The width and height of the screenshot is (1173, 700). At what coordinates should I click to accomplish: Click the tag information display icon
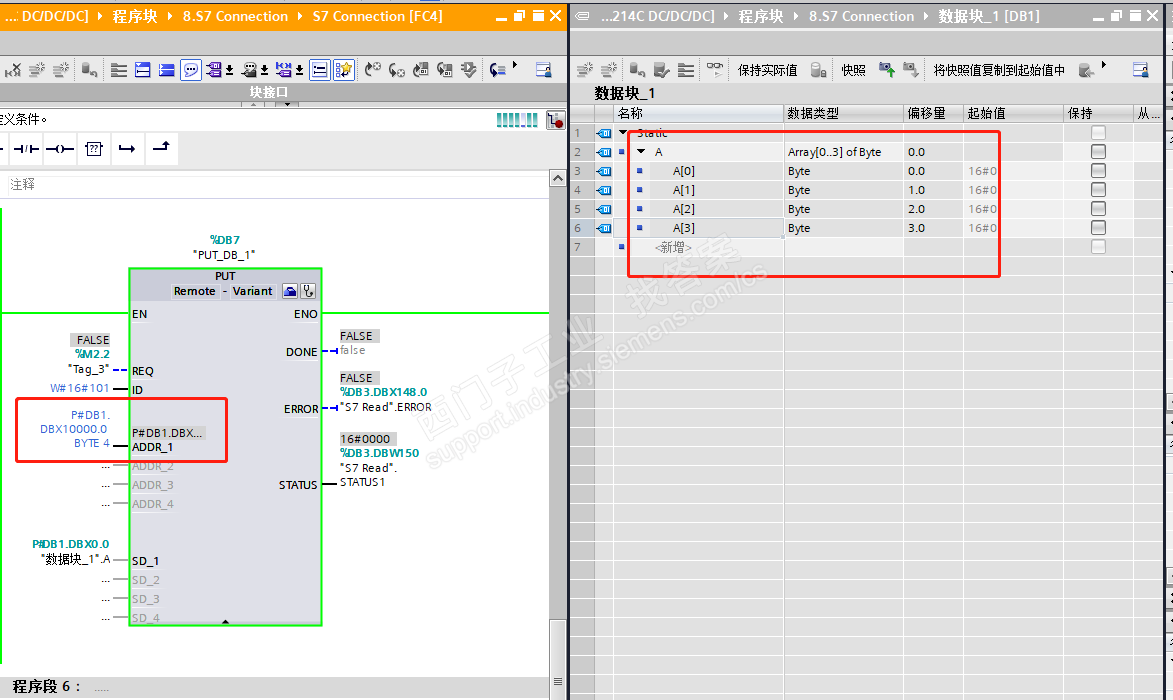coord(249,70)
